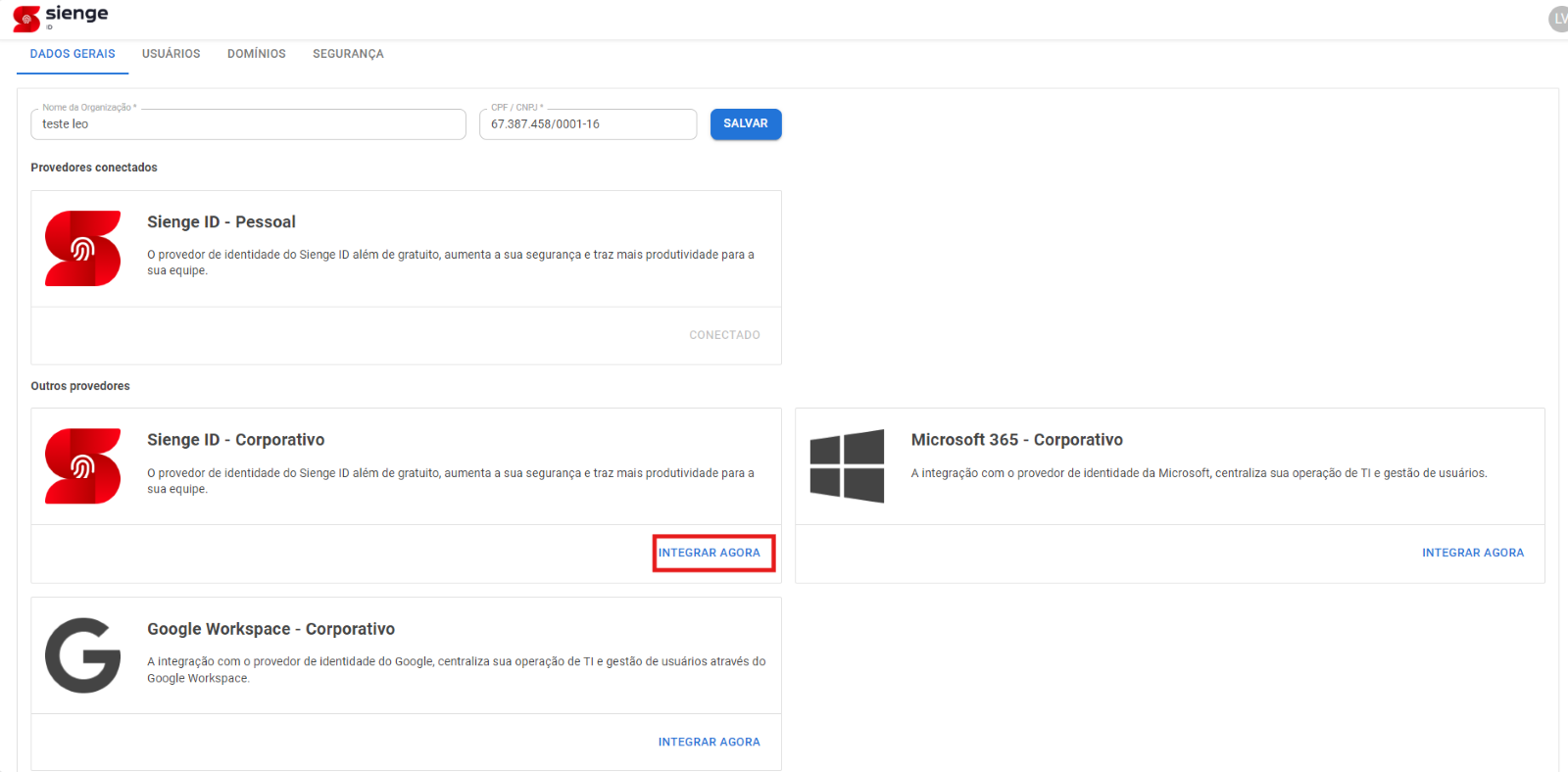Viewport: 1568px width, 772px height.
Task: Click the Microsoft integration description text
Action: pos(1200,473)
